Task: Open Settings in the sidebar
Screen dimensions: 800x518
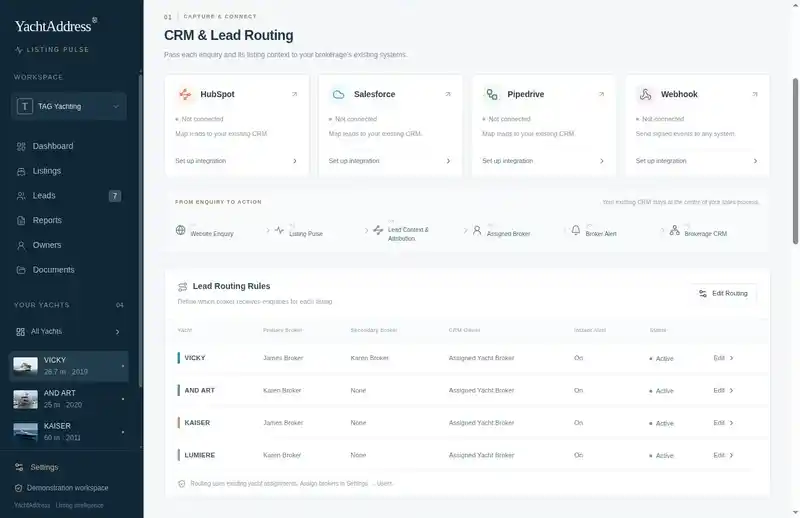Action: click(44, 467)
